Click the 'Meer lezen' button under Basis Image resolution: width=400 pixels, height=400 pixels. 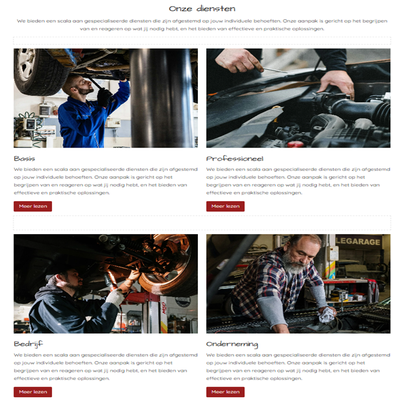[33, 206]
